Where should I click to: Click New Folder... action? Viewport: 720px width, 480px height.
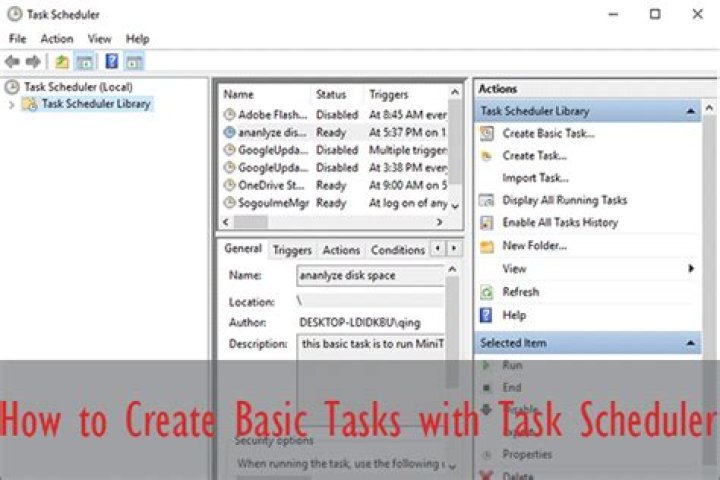(534, 246)
